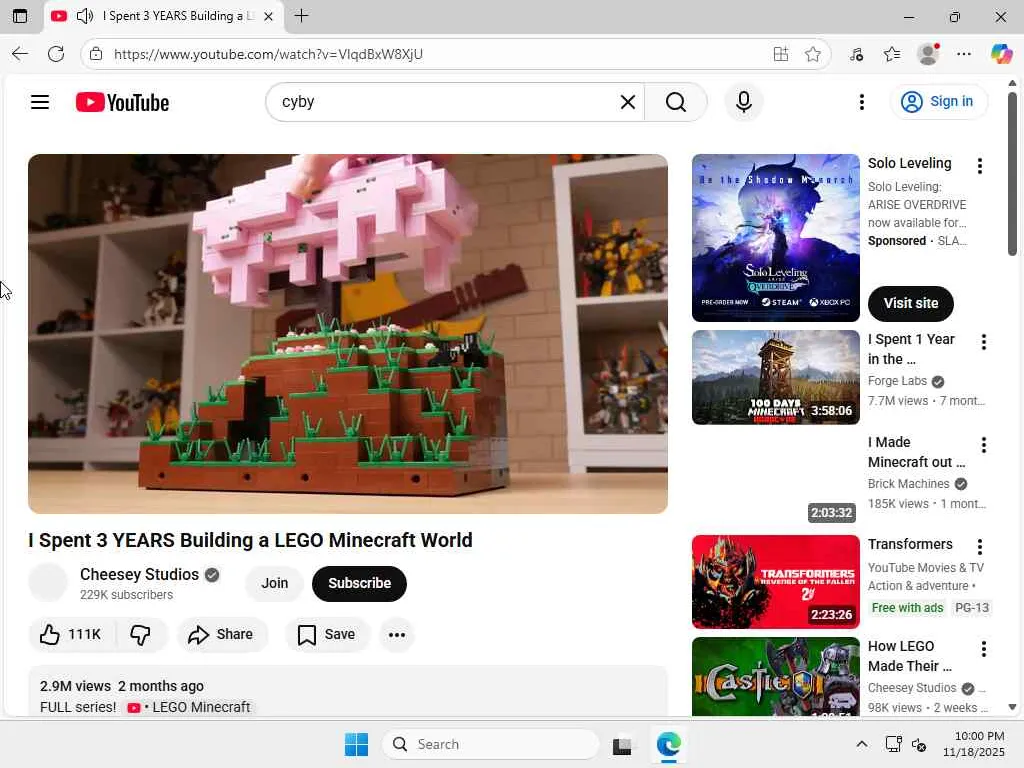Save the video to playlist

point(327,634)
